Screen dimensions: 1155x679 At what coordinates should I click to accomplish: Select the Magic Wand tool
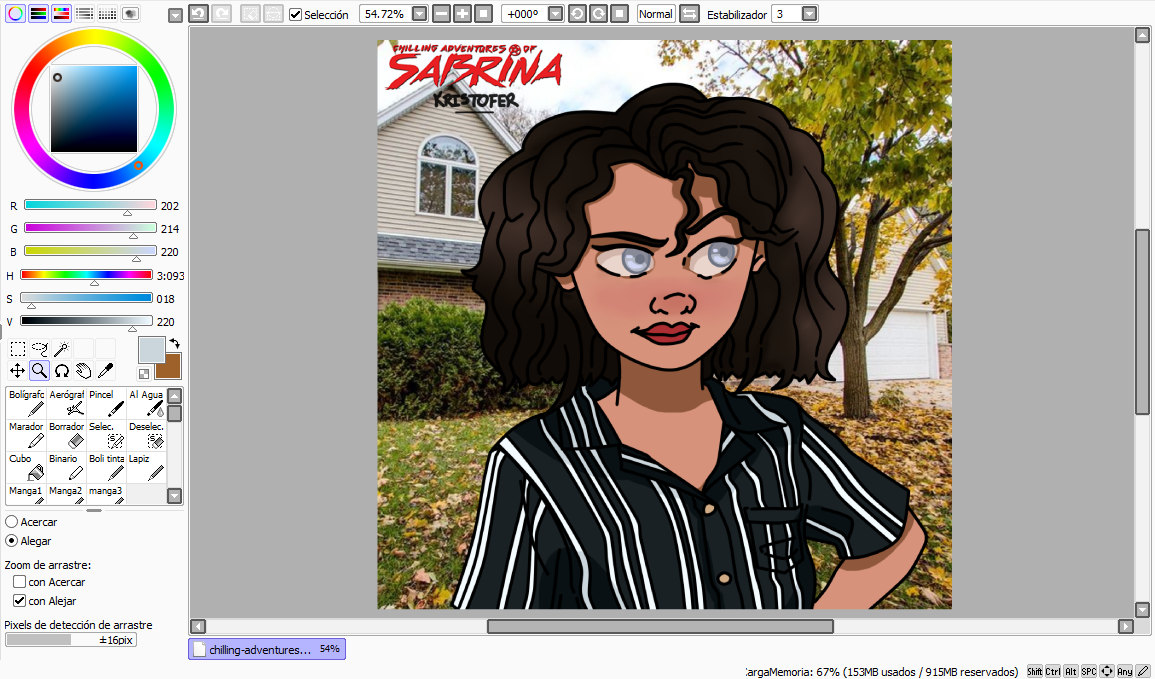coord(62,348)
